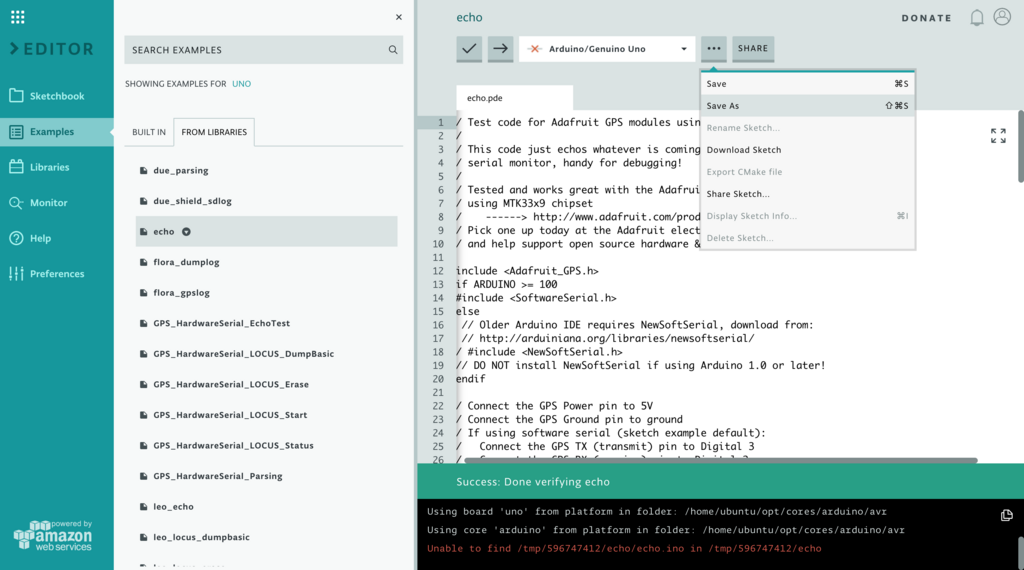Open the Examples sidebar item
Screen dimensions: 1024x570
(x=57, y=132)
